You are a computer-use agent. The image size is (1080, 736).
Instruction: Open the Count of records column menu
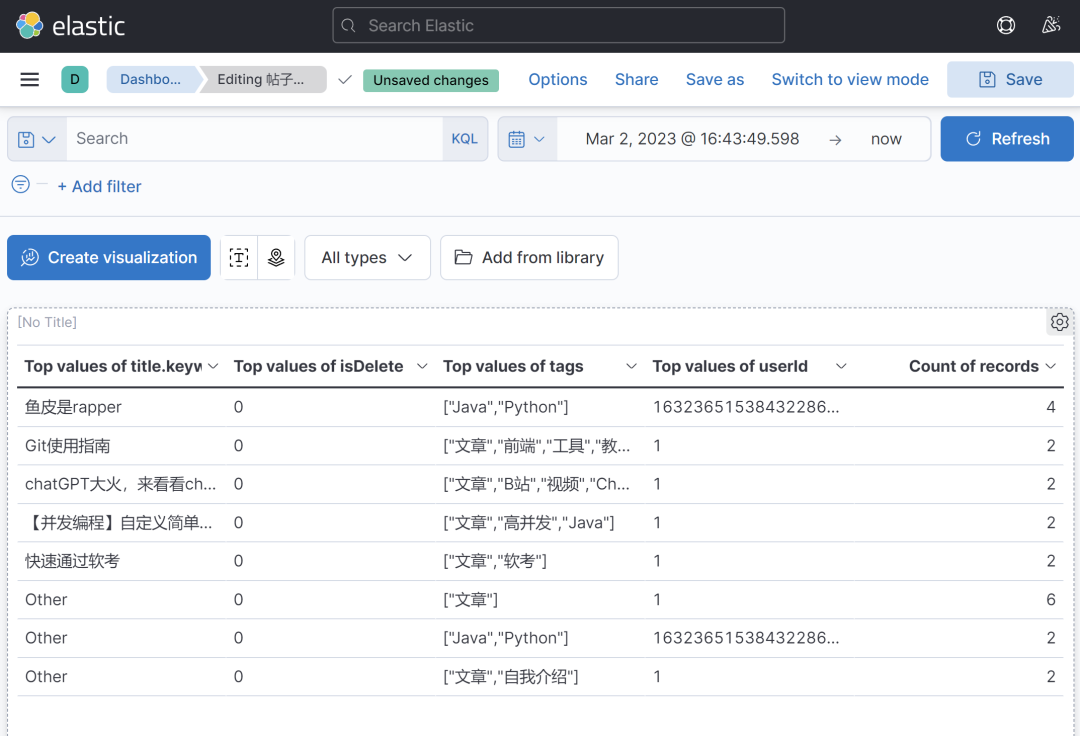(x=1051, y=367)
